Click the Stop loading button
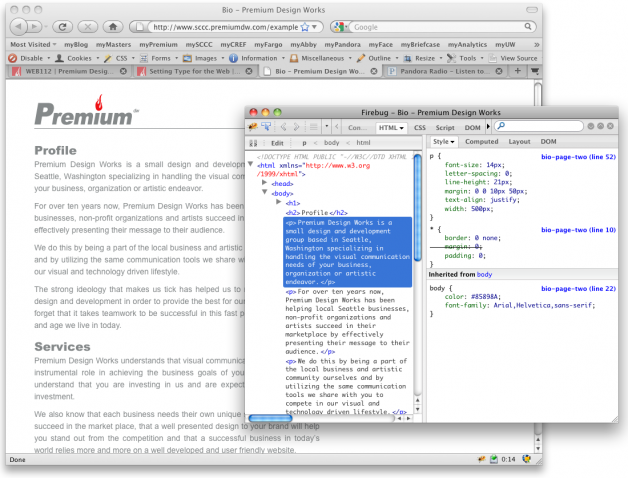This screenshot has height=478, width=628. point(88,27)
